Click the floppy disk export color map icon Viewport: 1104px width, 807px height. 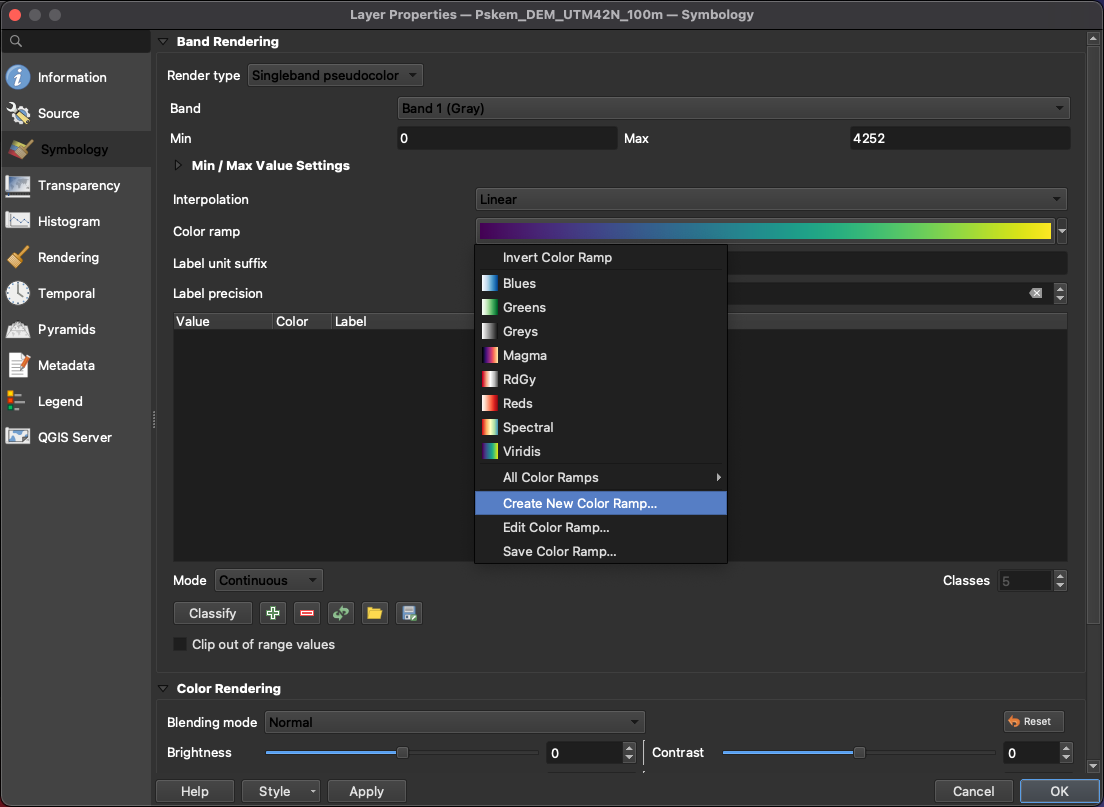(x=408, y=613)
